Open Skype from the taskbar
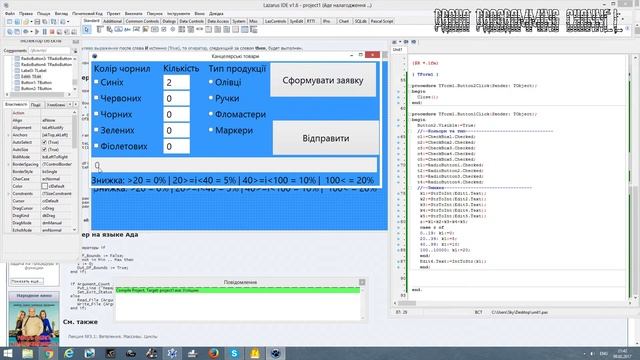This screenshot has width=640, height=360. coord(234,353)
